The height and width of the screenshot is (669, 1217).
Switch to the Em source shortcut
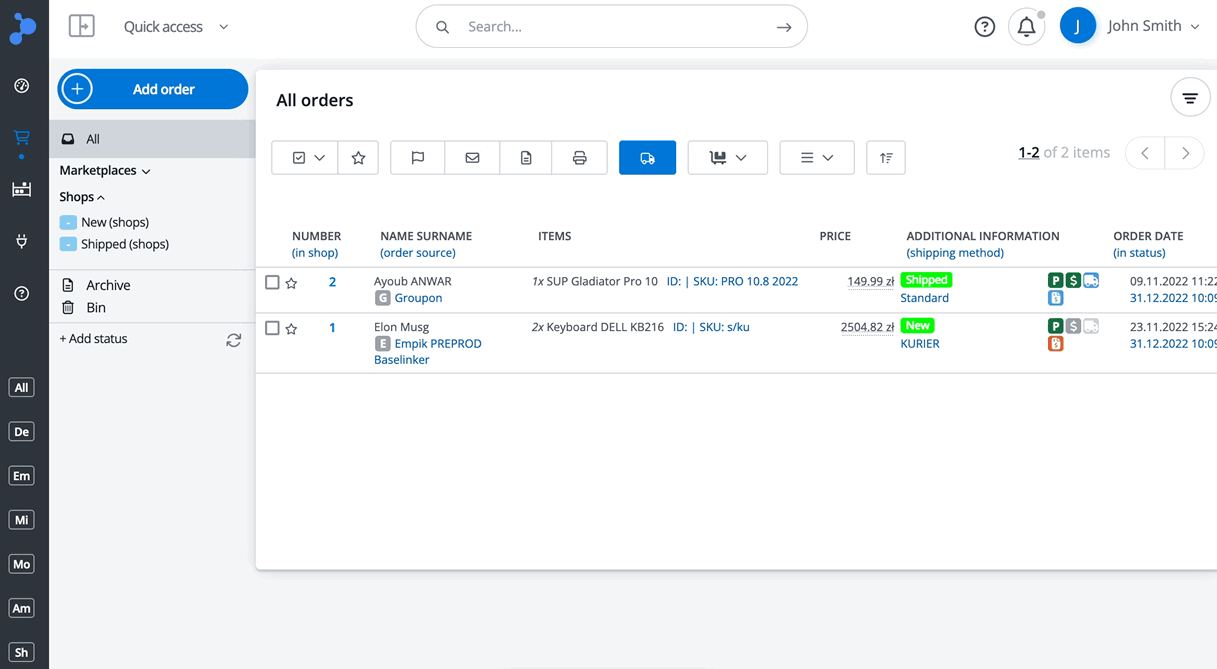[x=21, y=476]
